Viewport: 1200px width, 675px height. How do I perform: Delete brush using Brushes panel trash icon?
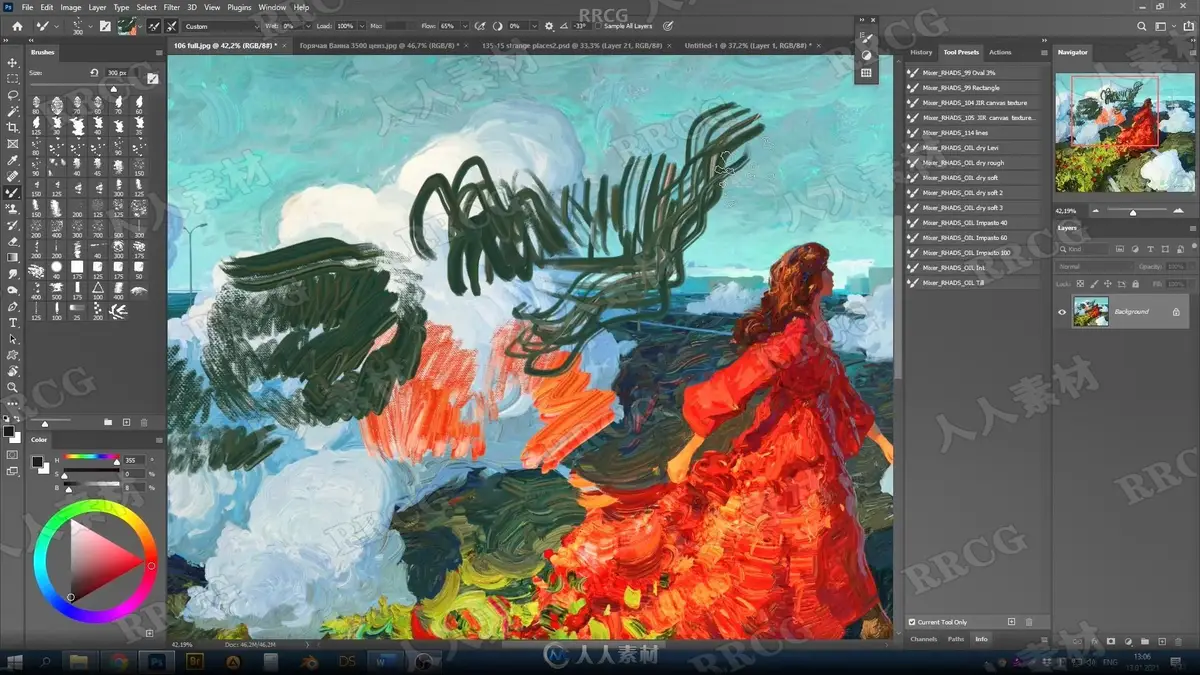coord(144,423)
